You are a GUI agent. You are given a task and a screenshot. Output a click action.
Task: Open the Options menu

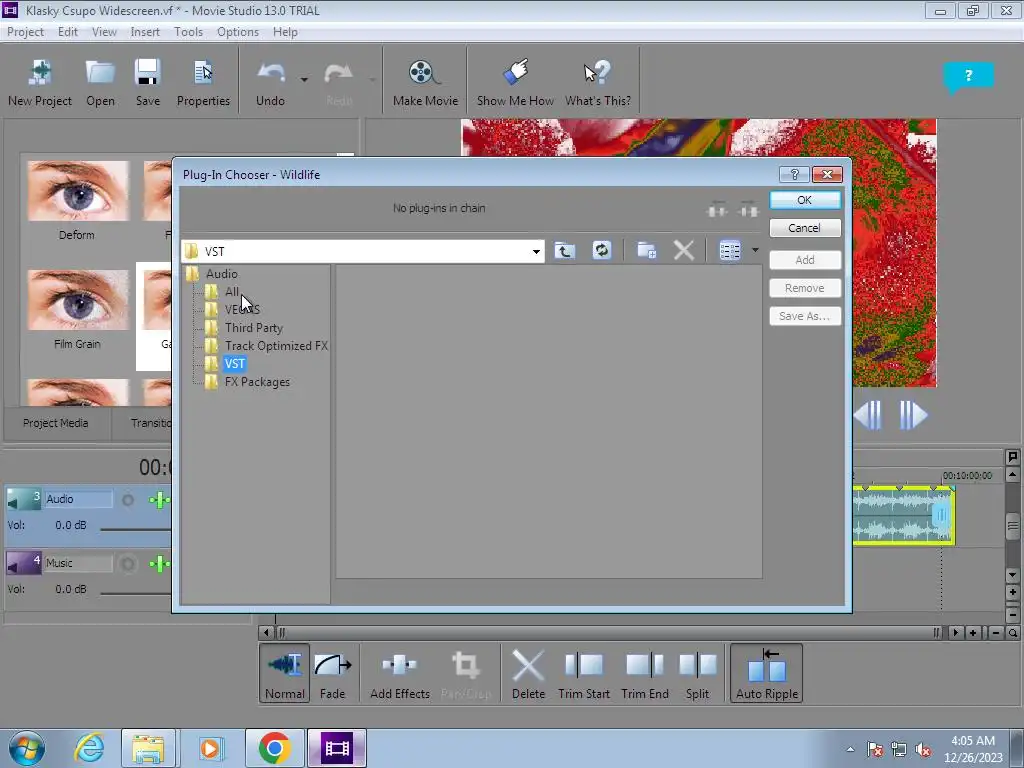[x=238, y=32]
